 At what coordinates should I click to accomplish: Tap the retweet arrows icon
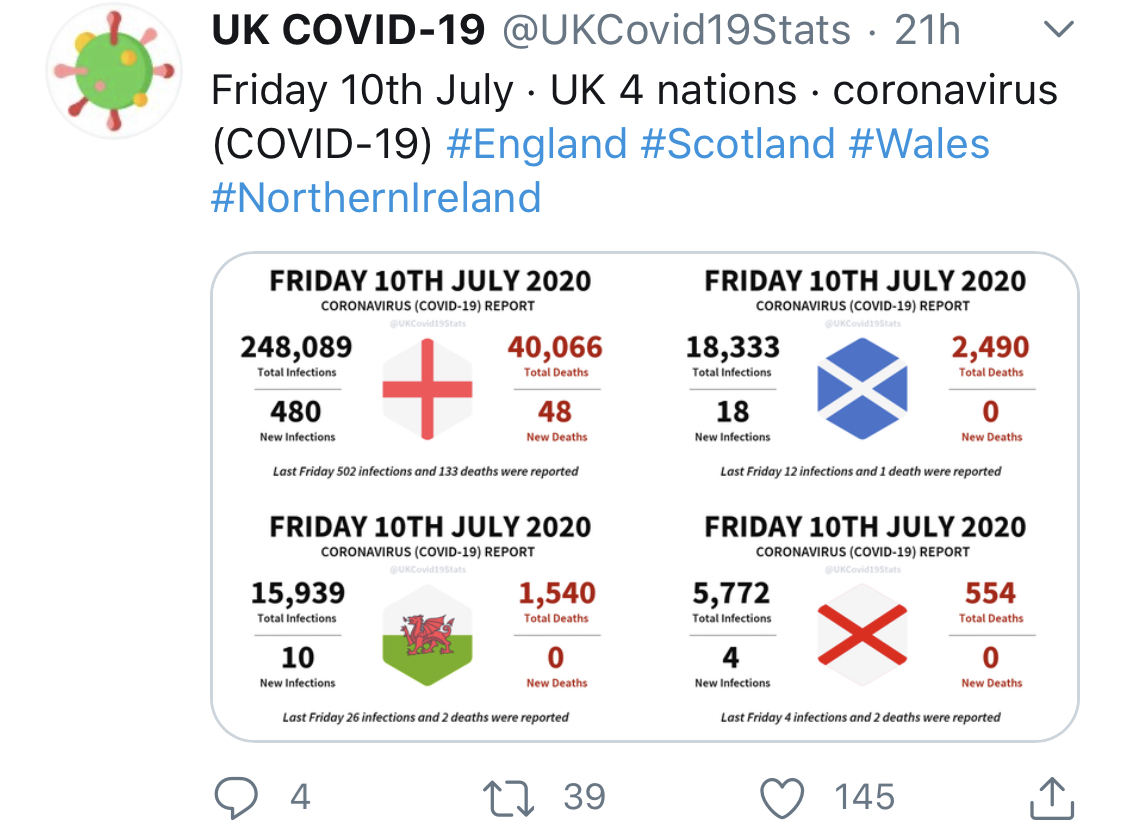[510, 798]
